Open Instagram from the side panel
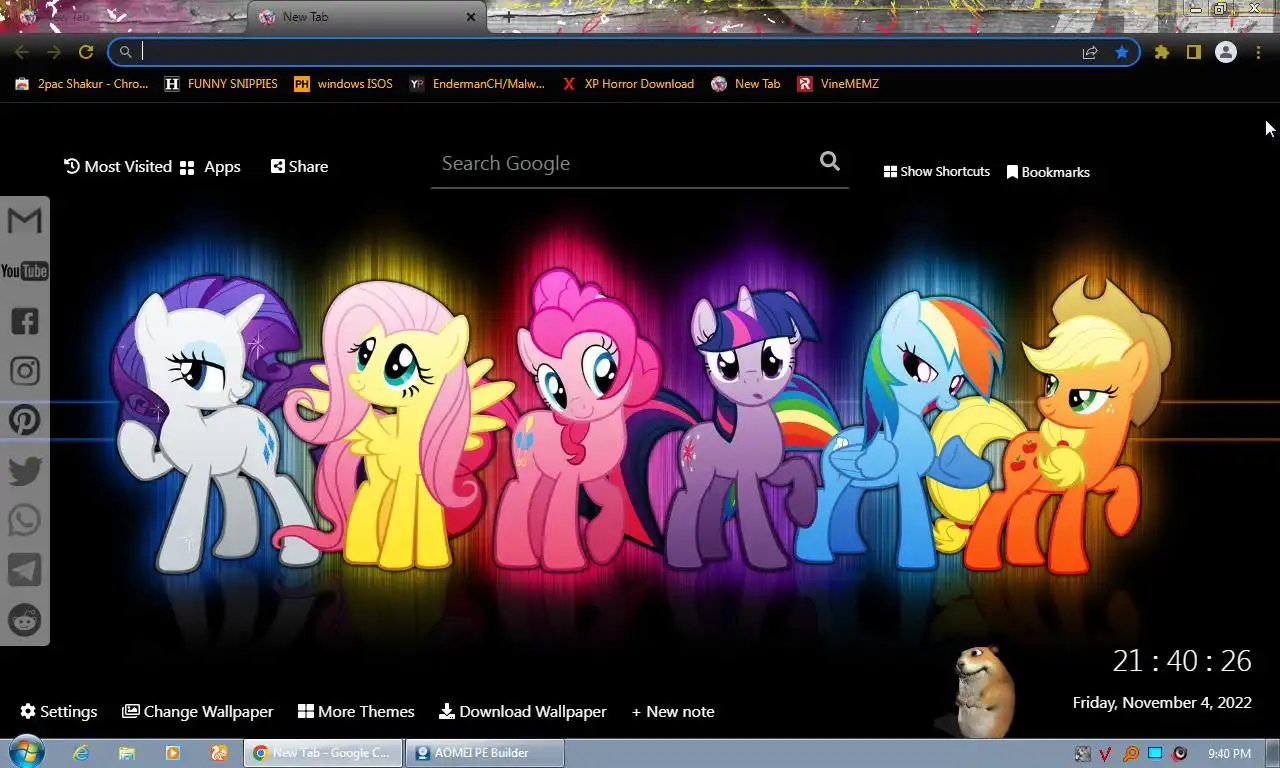 tap(25, 371)
